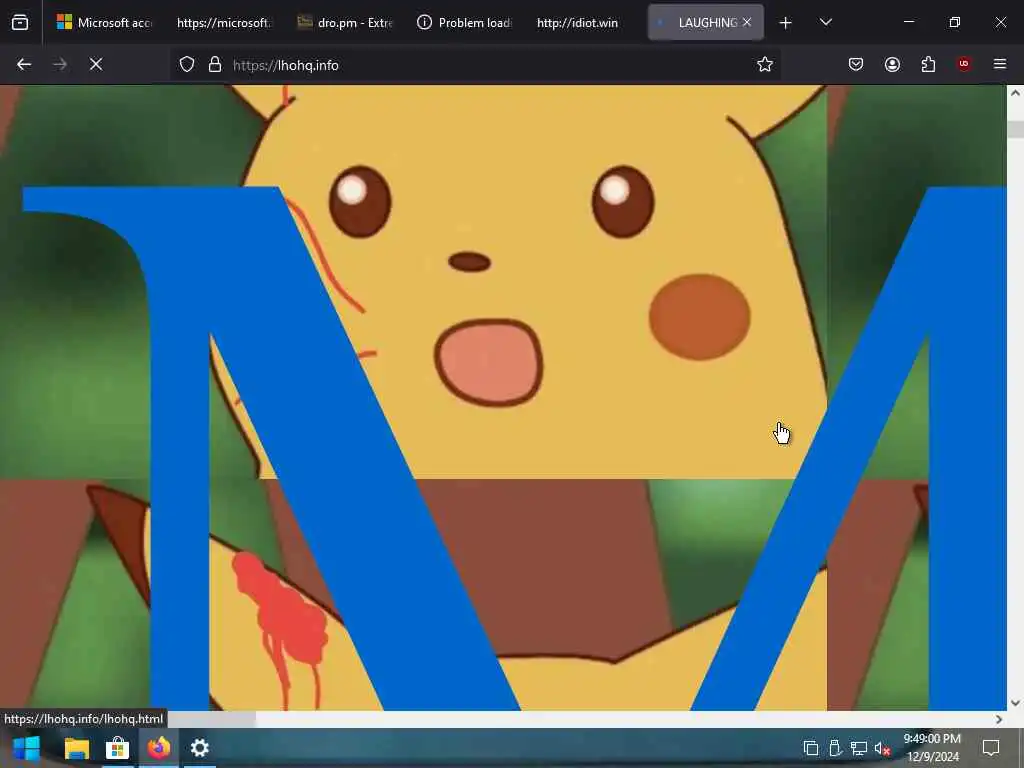Click the overlapping windows tray icon

click(x=810, y=748)
